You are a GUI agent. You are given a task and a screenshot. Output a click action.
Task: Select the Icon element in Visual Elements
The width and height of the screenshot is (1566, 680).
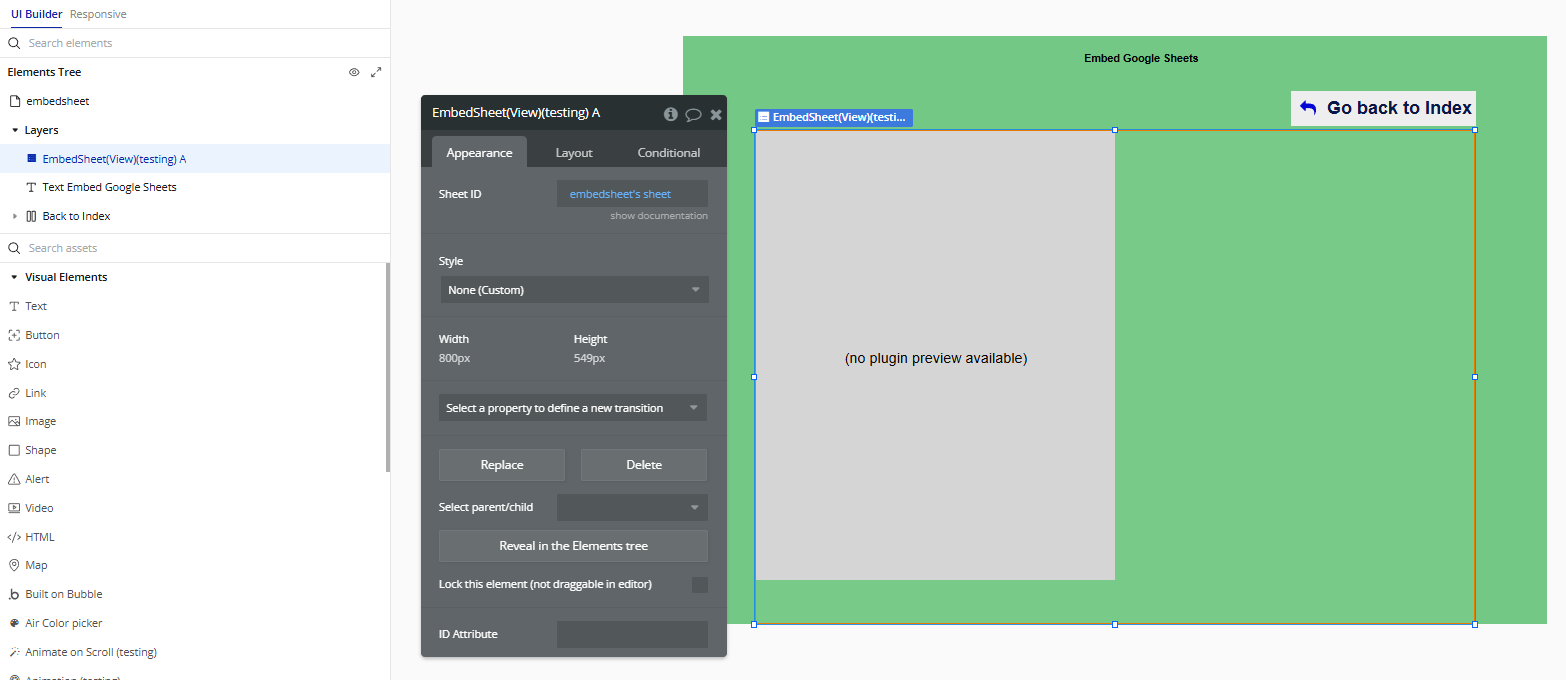coord(36,364)
